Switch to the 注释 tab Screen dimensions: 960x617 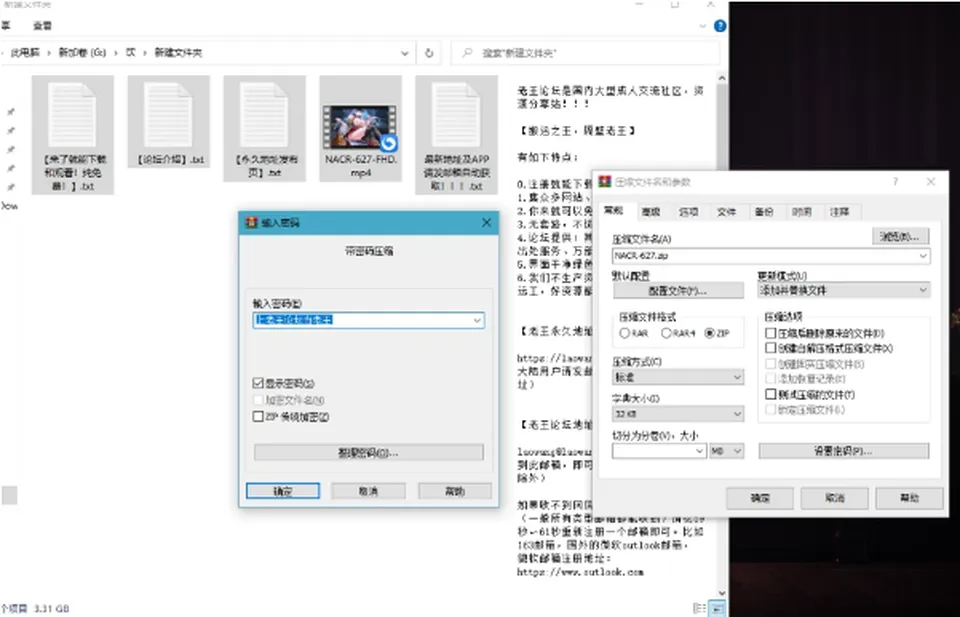tap(839, 212)
